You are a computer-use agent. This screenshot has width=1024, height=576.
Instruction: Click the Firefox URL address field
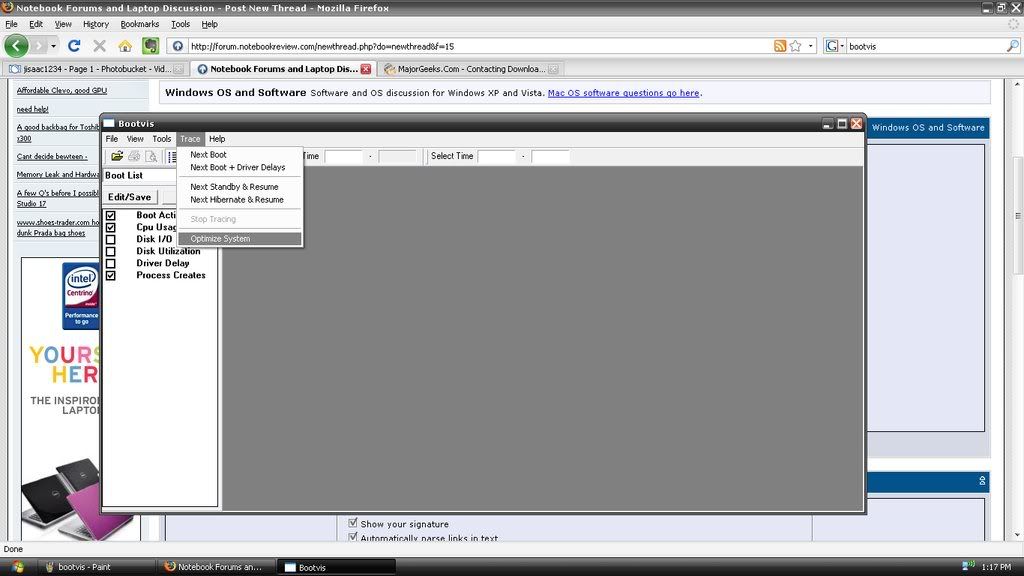coord(480,46)
